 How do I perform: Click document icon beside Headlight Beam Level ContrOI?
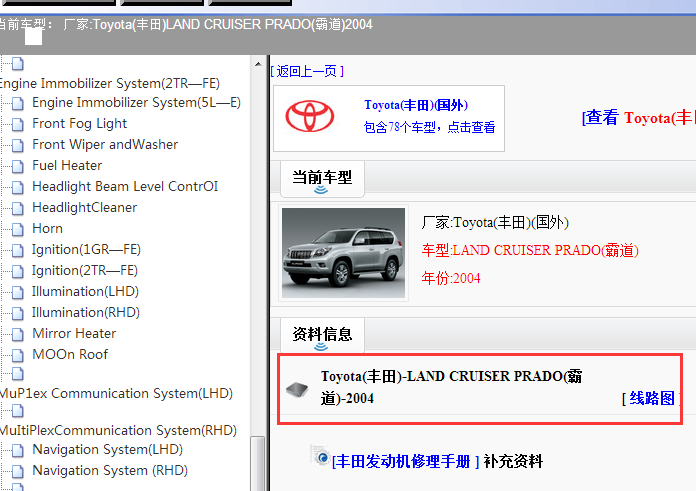(x=18, y=187)
